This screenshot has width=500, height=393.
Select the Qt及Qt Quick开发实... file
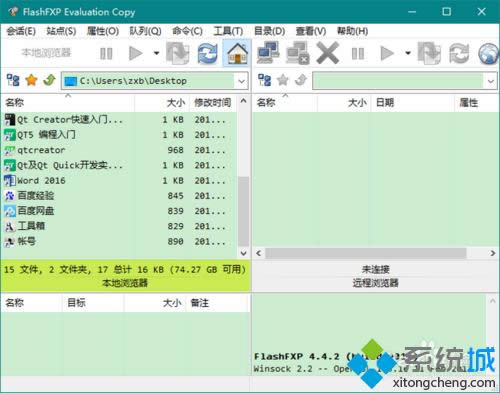point(120,165)
